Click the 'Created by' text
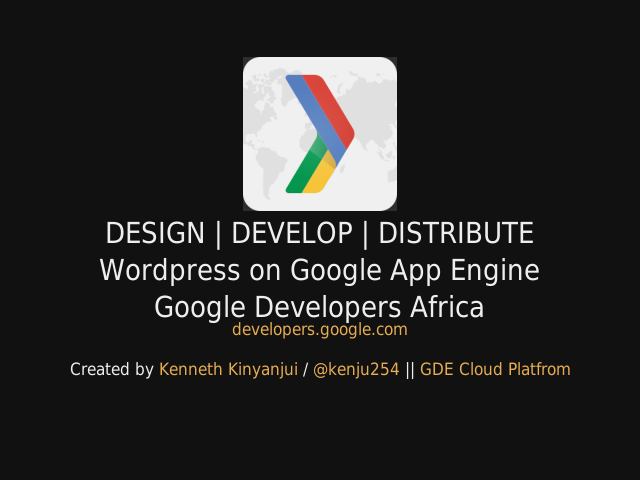 [x=111, y=369]
